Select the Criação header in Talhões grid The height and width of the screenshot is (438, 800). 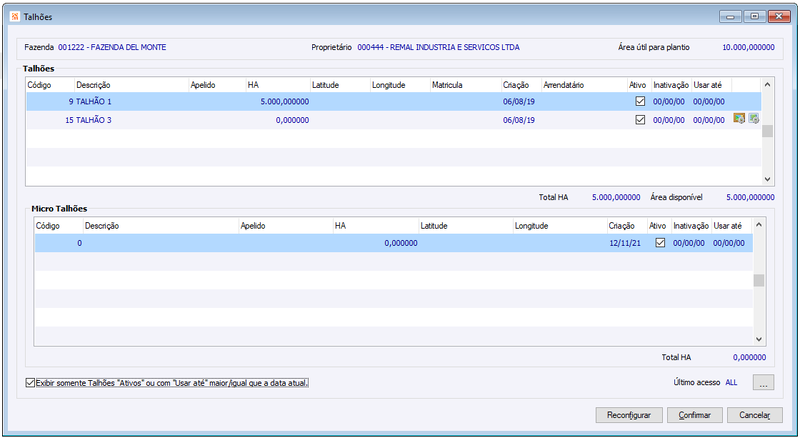pos(516,85)
